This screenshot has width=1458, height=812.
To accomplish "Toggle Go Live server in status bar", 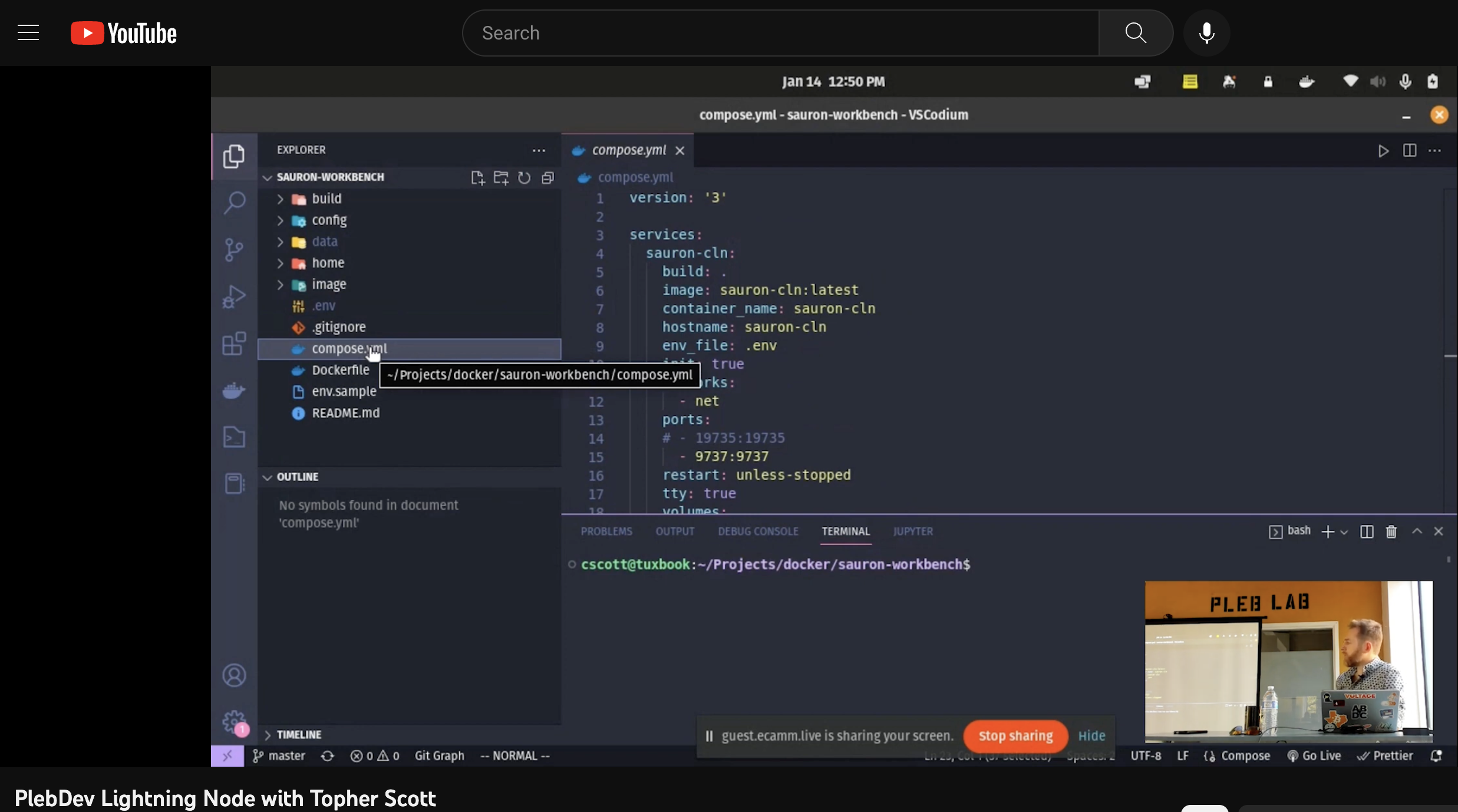I will pos(1314,756).
